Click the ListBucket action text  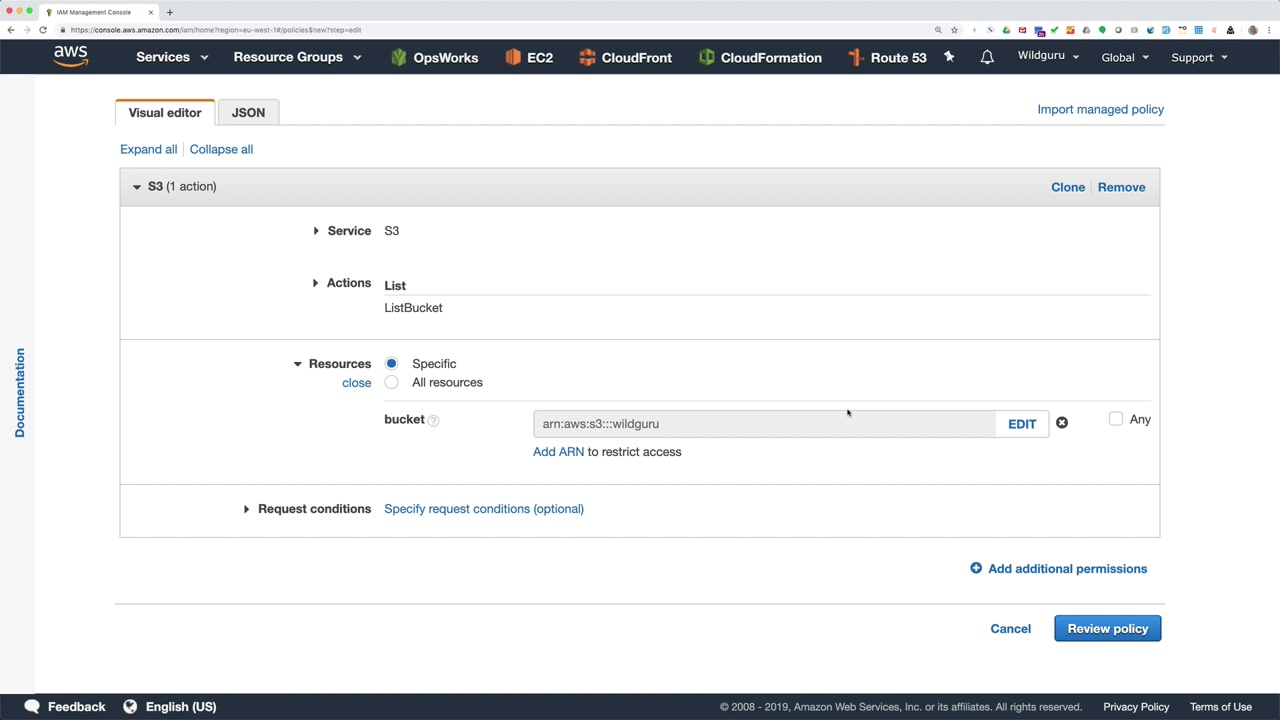tap(413, 308)
